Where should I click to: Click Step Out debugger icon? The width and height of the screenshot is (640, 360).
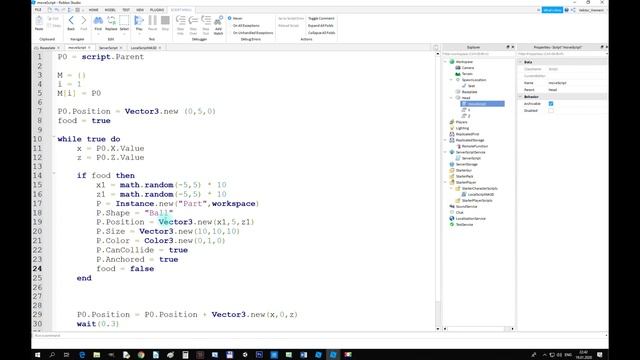coord(206,20)
